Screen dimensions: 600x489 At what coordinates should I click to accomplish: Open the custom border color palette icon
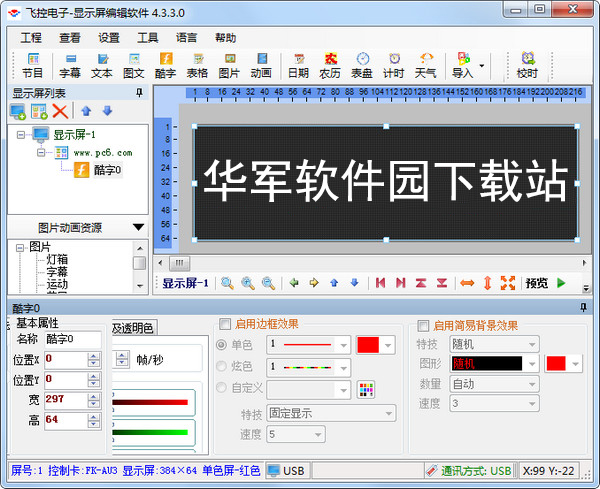366,390
